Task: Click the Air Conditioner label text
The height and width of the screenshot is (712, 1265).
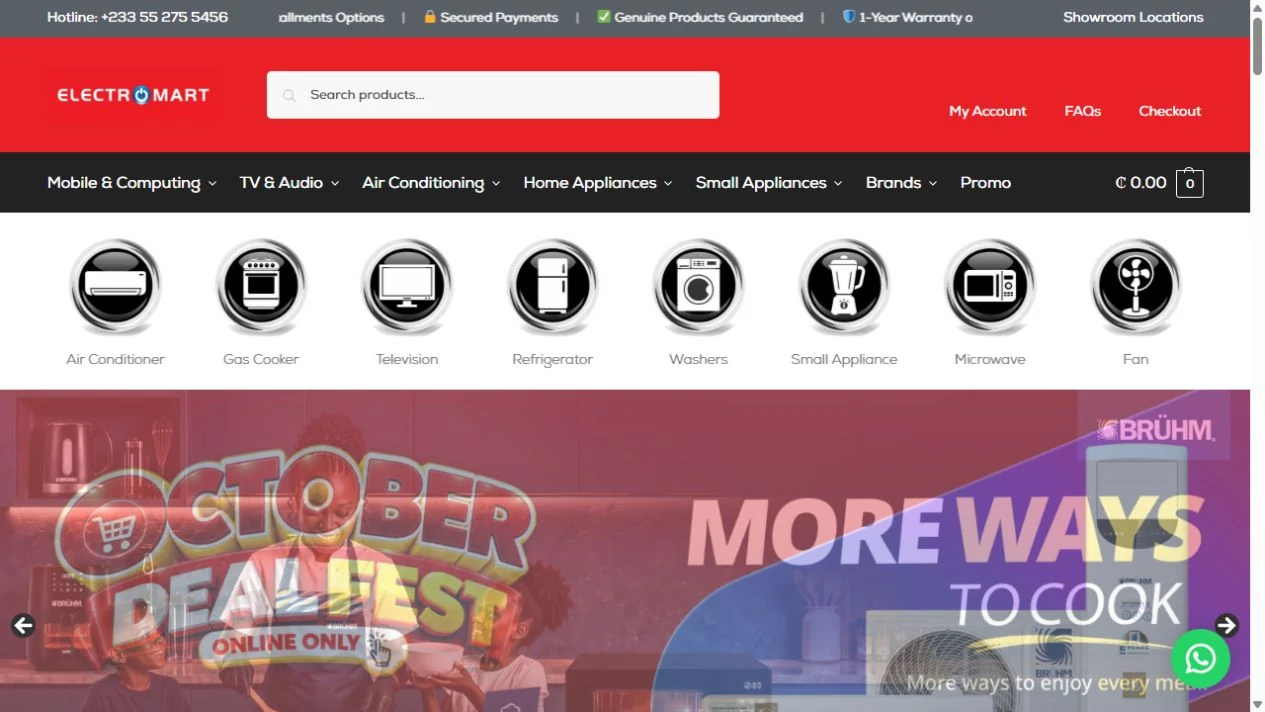Action: point(115,359)
